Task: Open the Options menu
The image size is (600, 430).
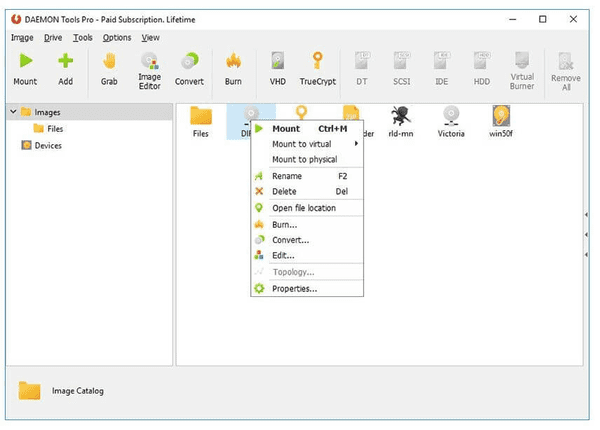Action: [x=117, y=37]
